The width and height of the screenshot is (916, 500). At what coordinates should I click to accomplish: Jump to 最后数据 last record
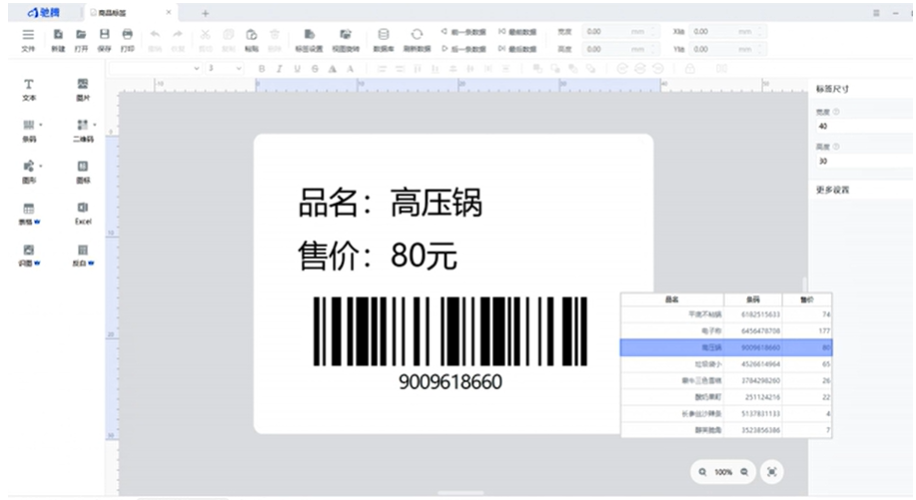(x=518, y=49)
